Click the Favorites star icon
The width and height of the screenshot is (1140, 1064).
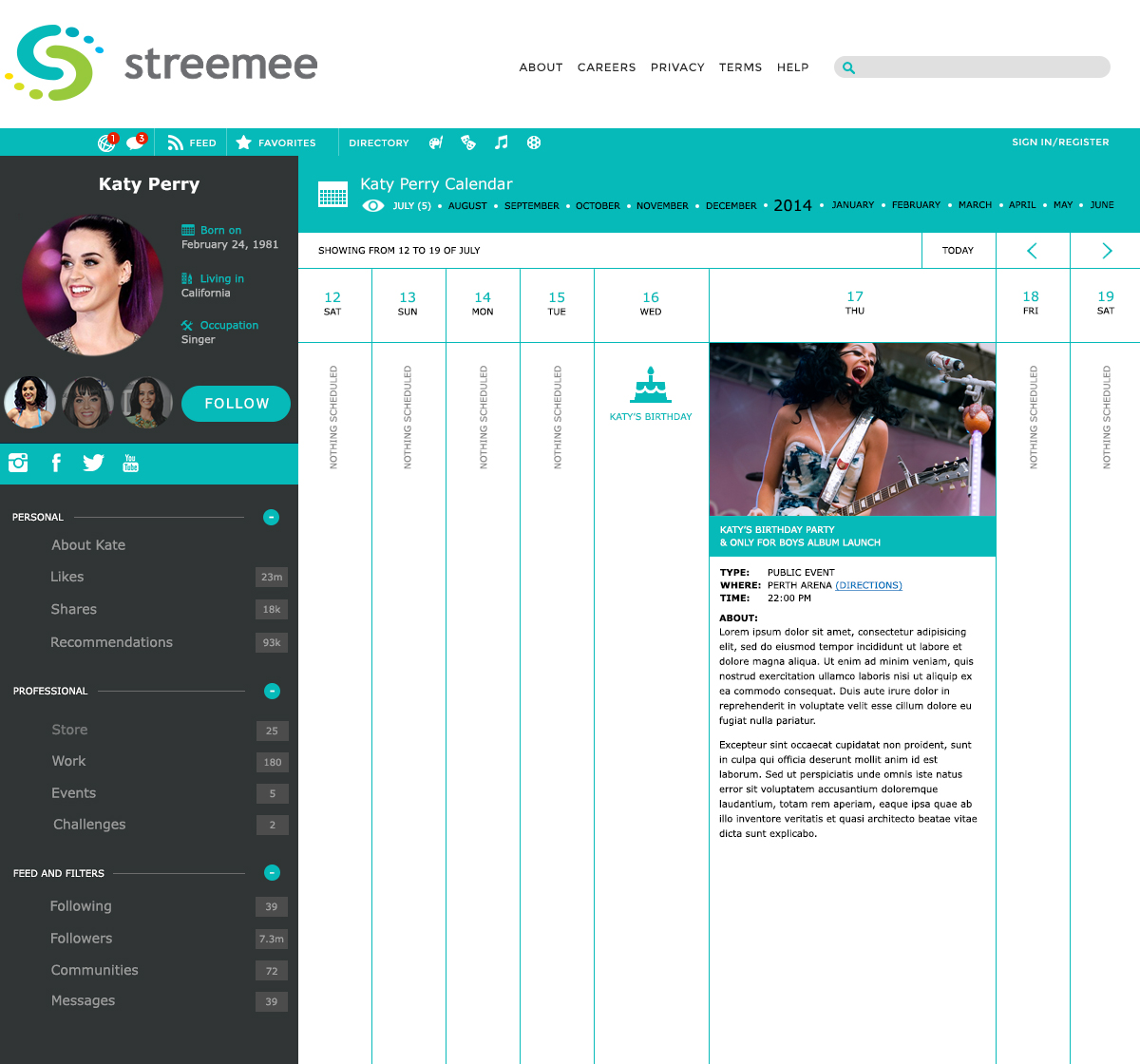244,142
